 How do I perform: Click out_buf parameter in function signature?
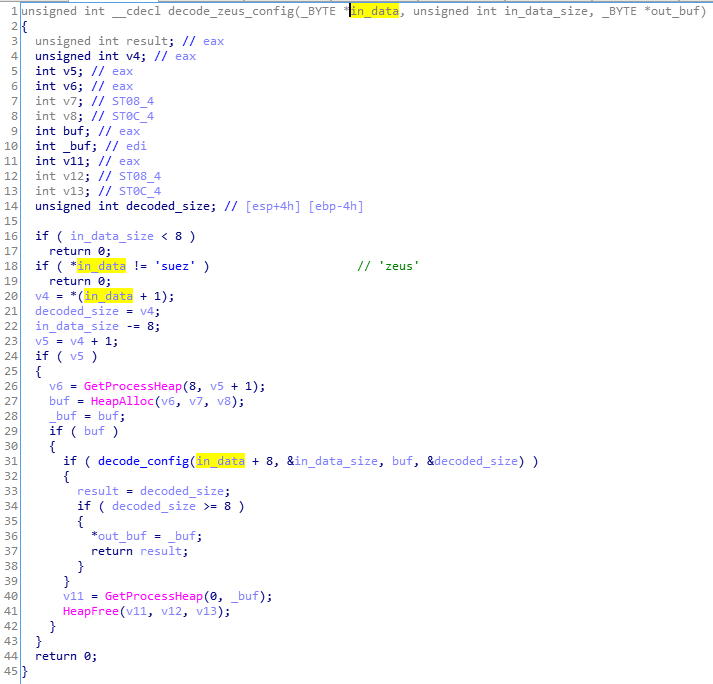tap(675, 11)
